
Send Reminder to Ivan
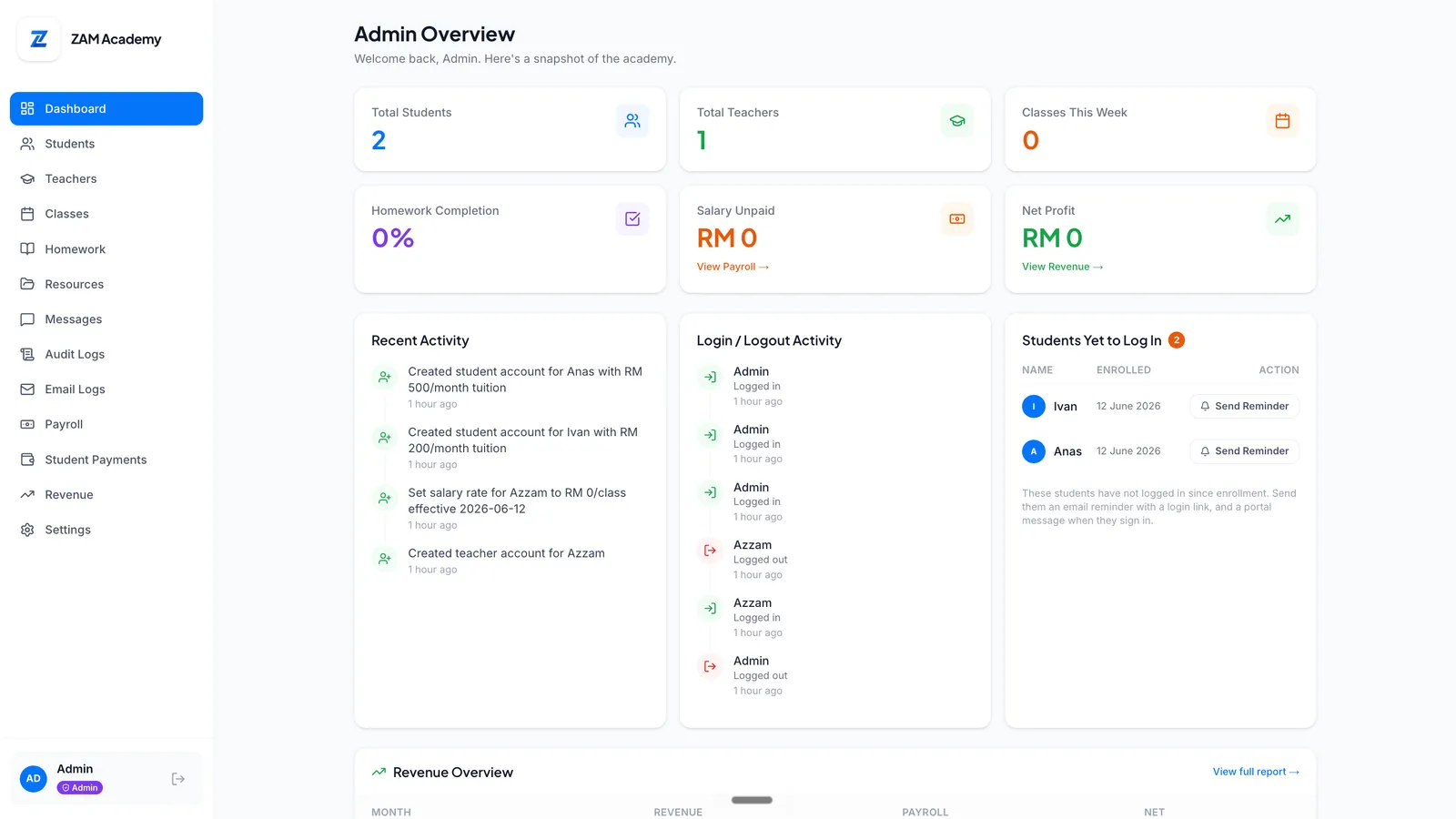(x=1244, y=407)
